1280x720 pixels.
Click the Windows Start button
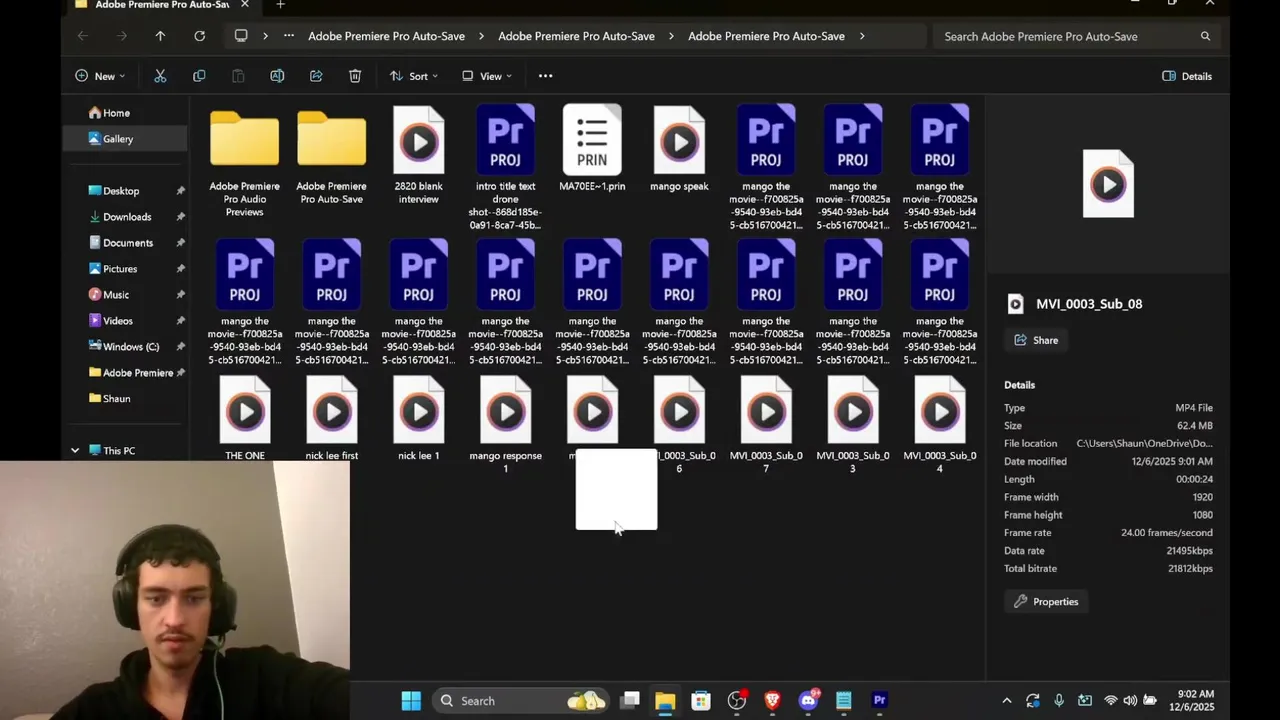tap(411, 701)
